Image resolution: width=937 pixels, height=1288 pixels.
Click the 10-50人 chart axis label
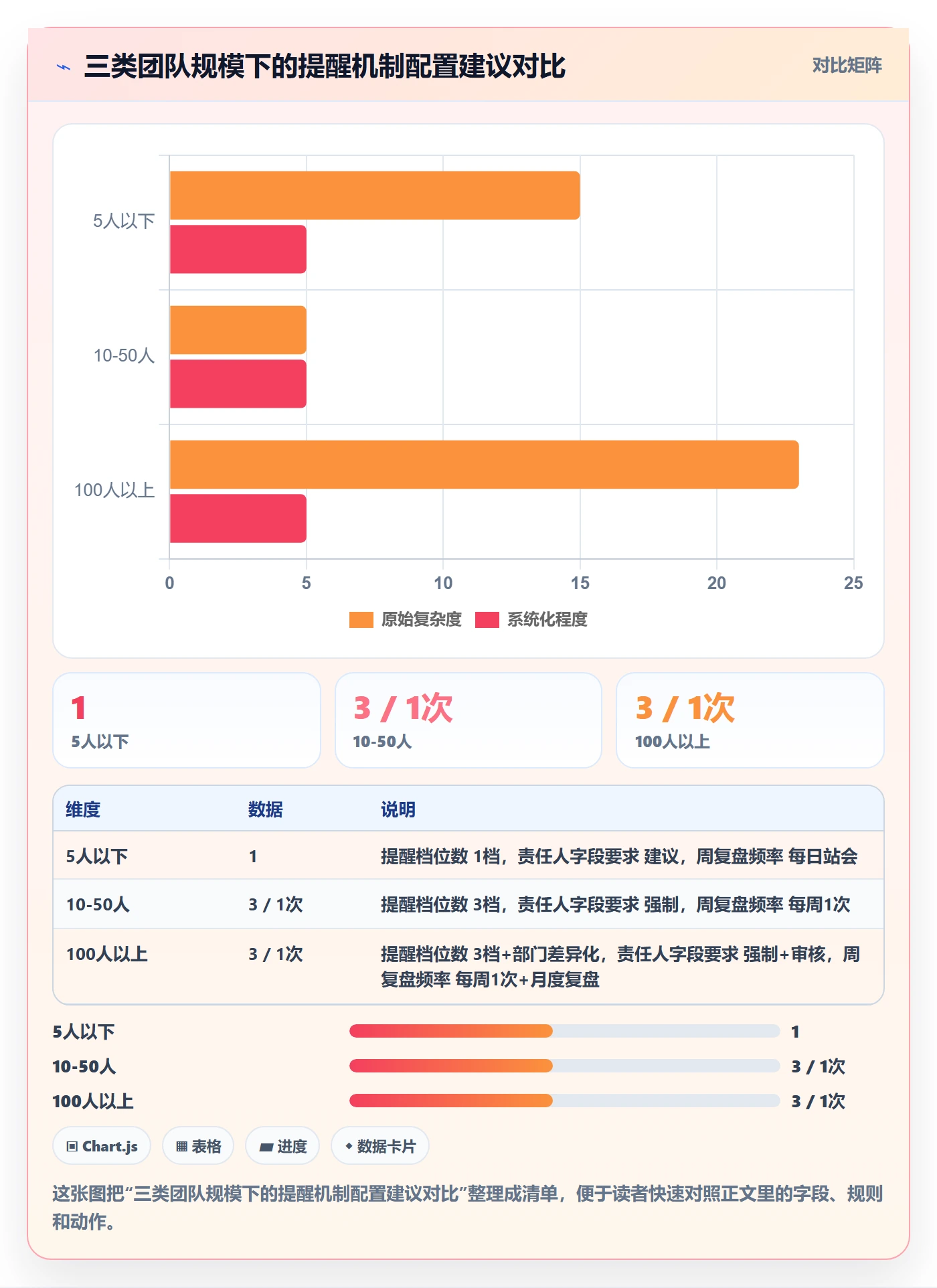[124, 356]
